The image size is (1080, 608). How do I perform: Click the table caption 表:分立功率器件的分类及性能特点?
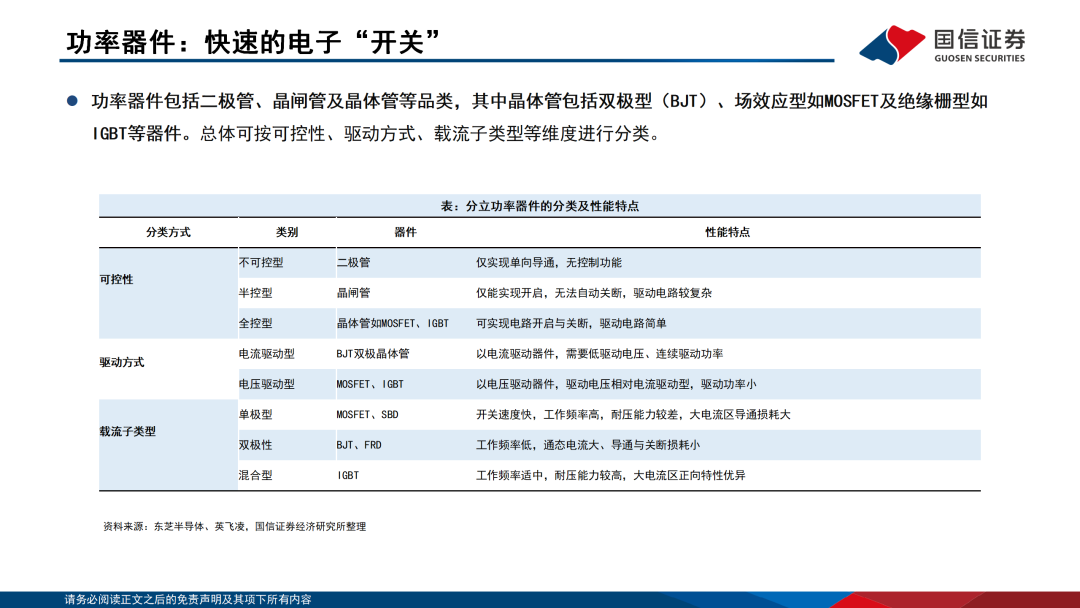point(539,206)
